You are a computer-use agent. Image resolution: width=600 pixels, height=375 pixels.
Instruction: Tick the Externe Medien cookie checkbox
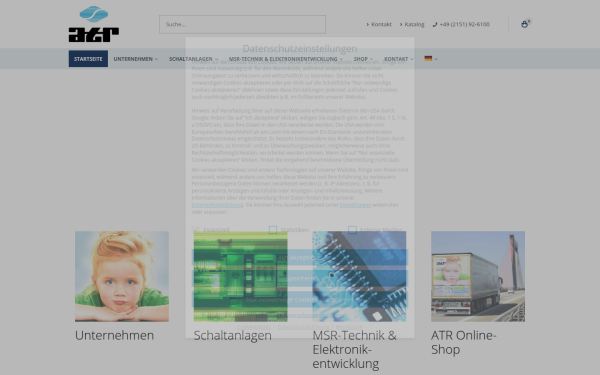tap(352, 230)
